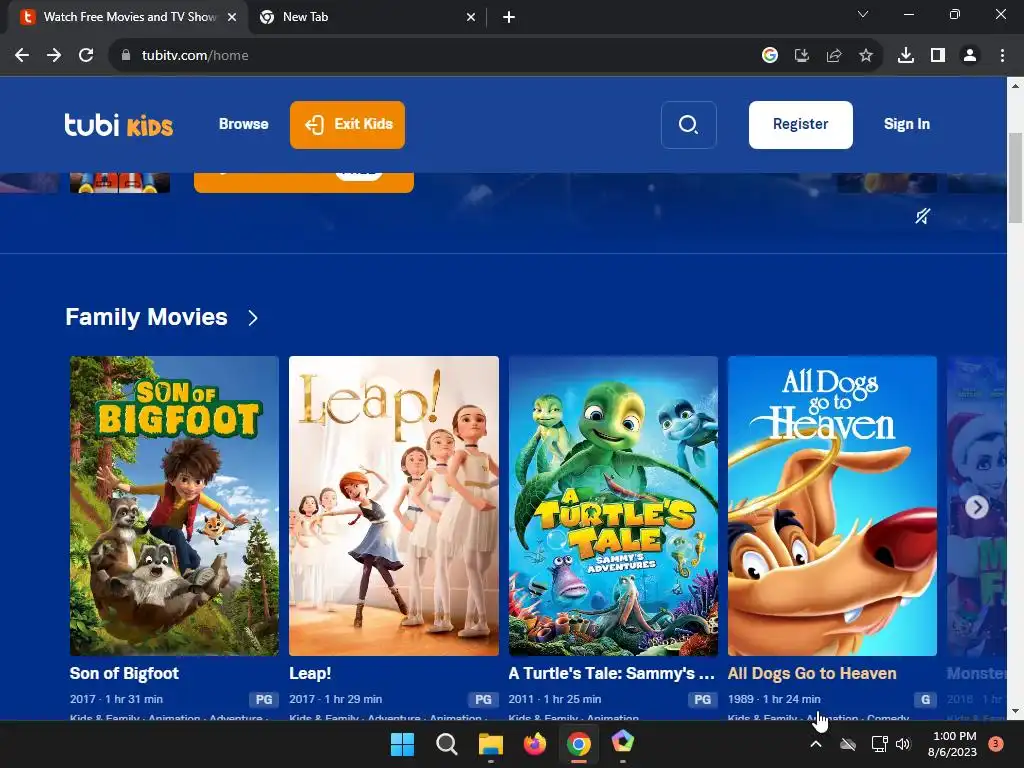Click the OneDrive cloud tray icon

point(848,744)
